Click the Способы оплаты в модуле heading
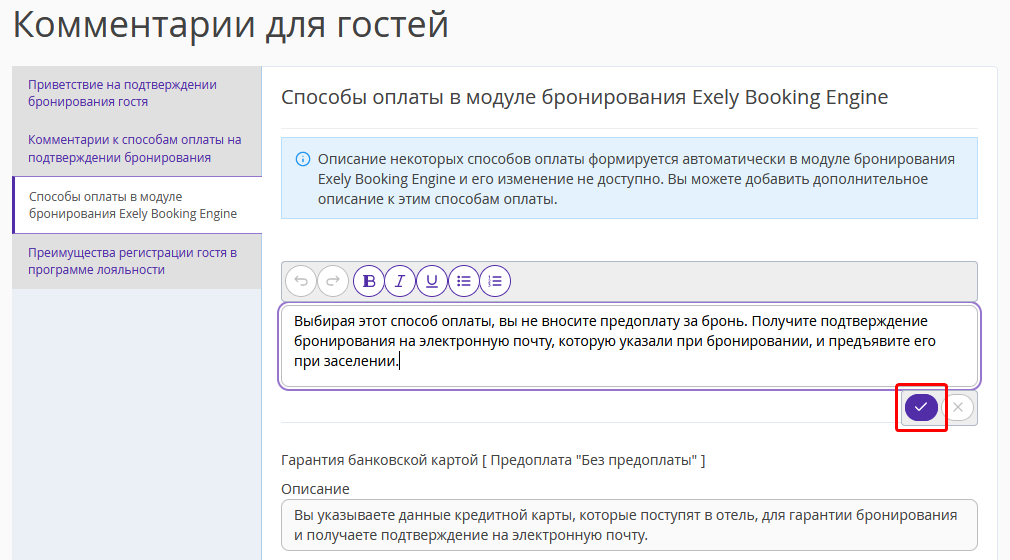 [584, 97]
